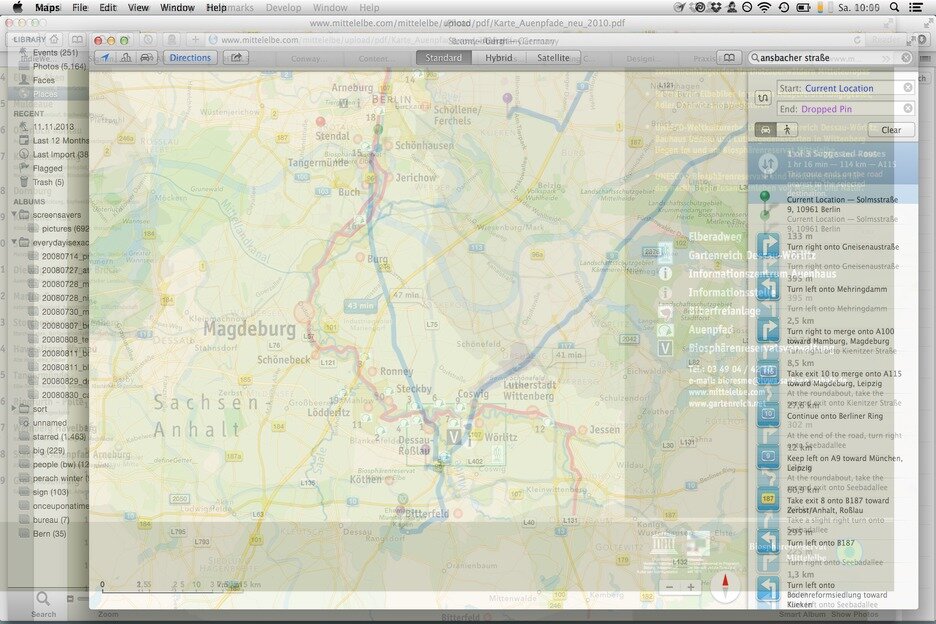The width and height of the screenshot is (936, 624).
Task: Select the 41 min route label
Action: [568, 355]
